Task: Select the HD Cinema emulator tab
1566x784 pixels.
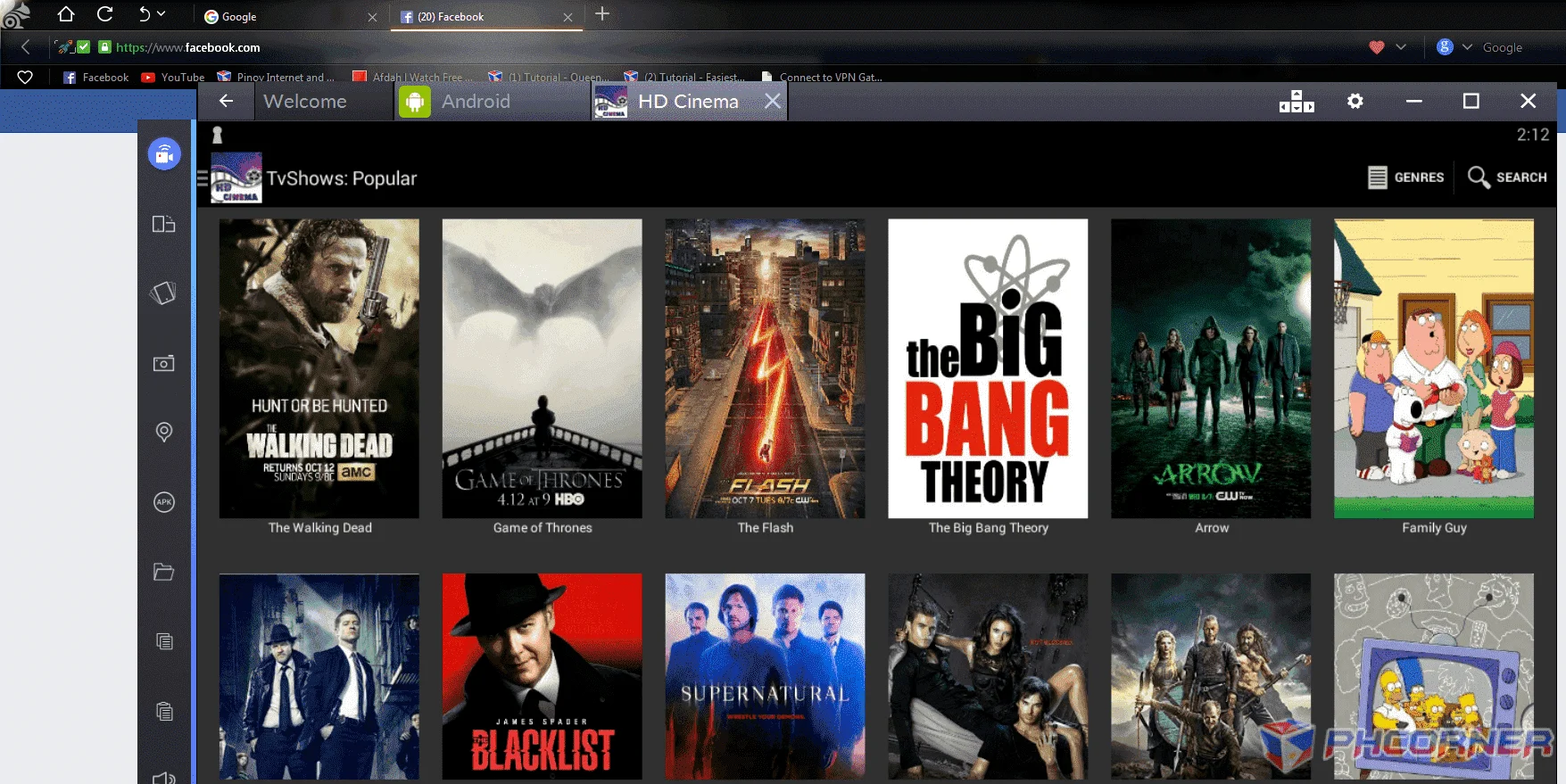Action: click(688, 102)
